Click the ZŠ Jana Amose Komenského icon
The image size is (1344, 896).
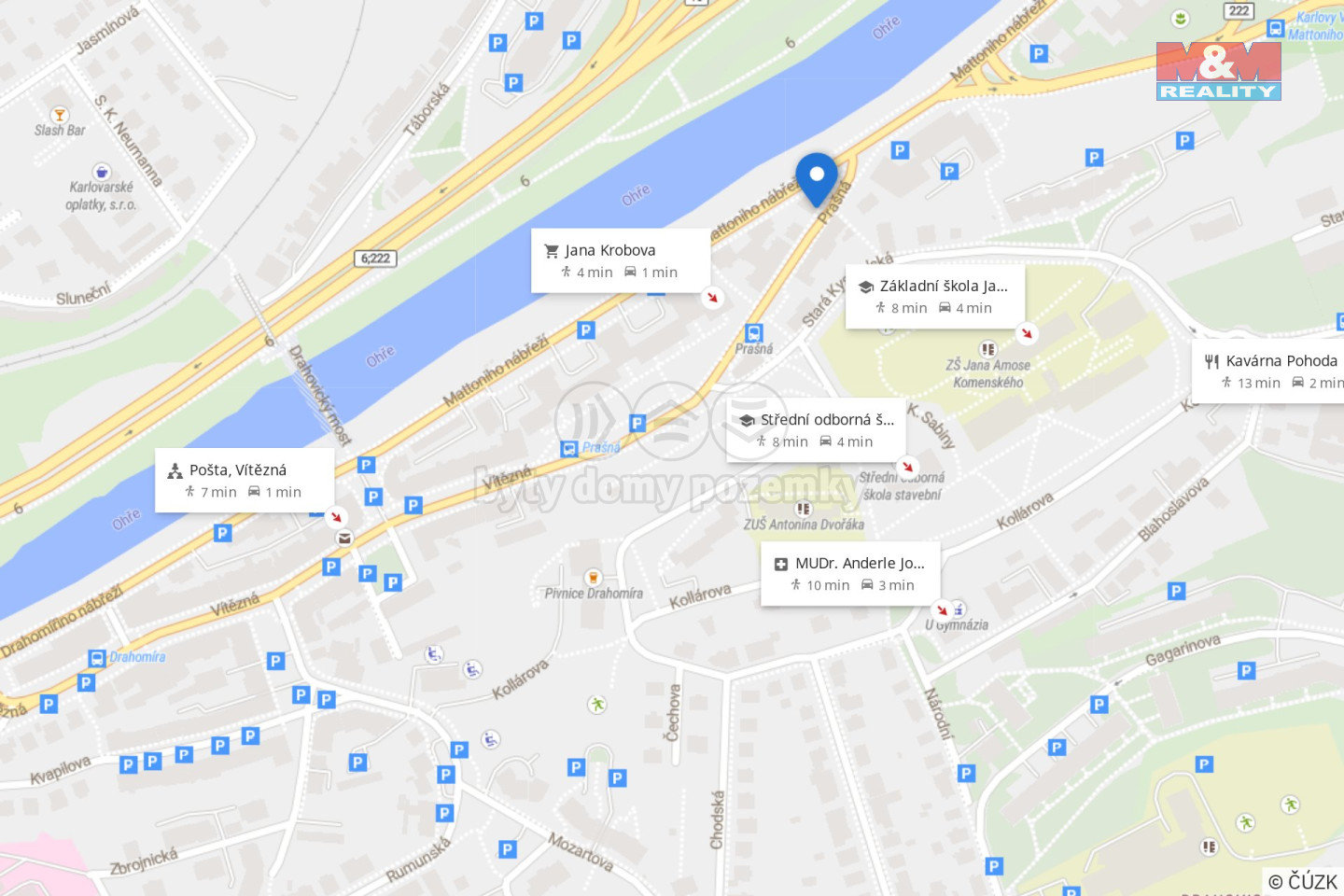pyautogui.click(x=987, y=349)
